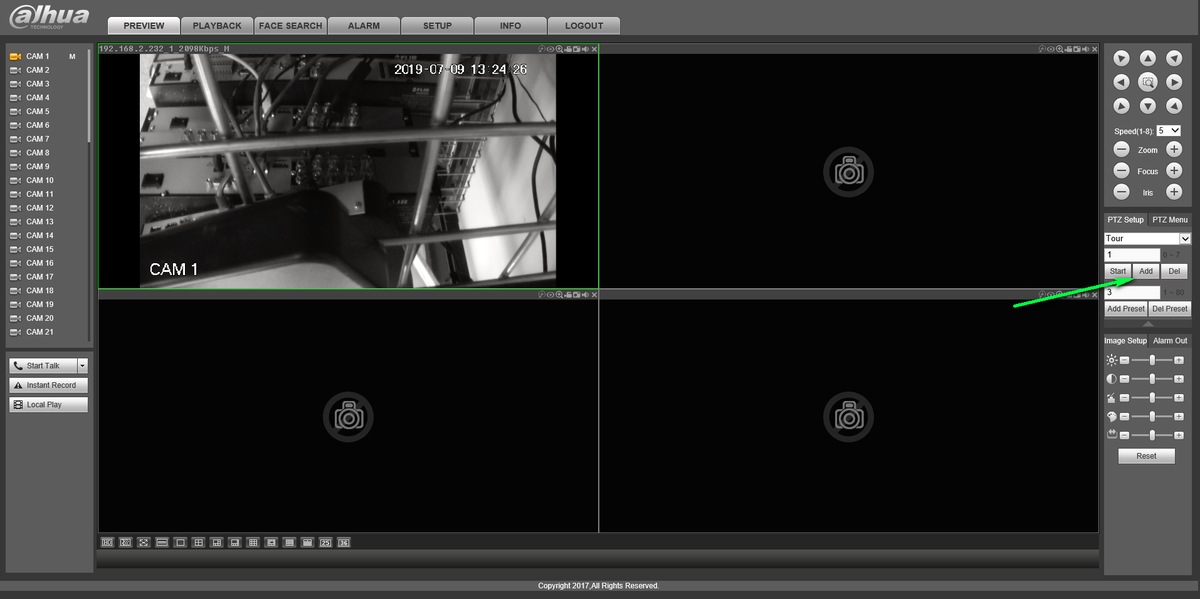1200x599 pixels.
Task: Click the PTZ left arrow button
Action: (x=1122, y=82)
